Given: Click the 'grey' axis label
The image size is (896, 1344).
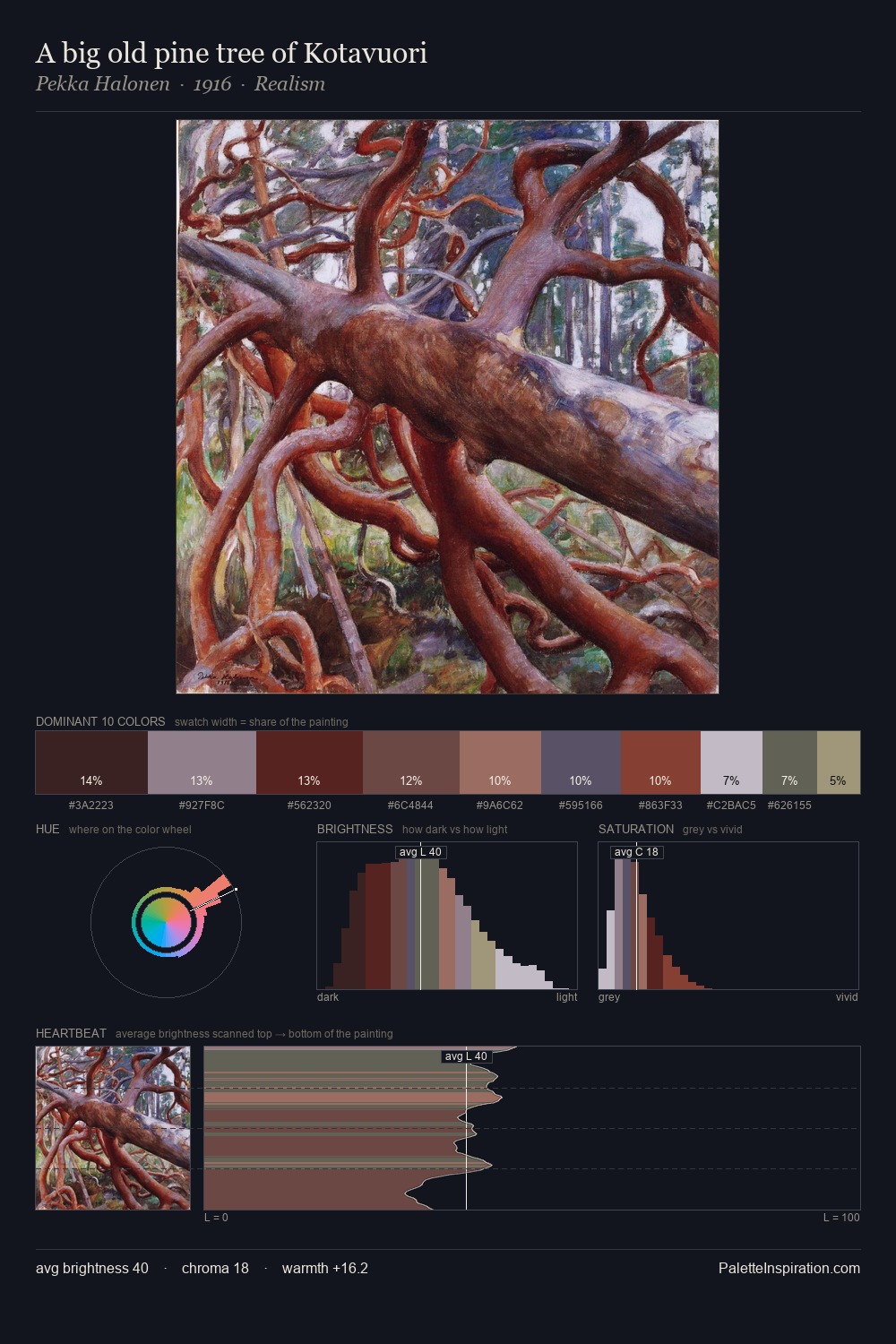Looking at the screenshot, I should (x=609, y=997).
